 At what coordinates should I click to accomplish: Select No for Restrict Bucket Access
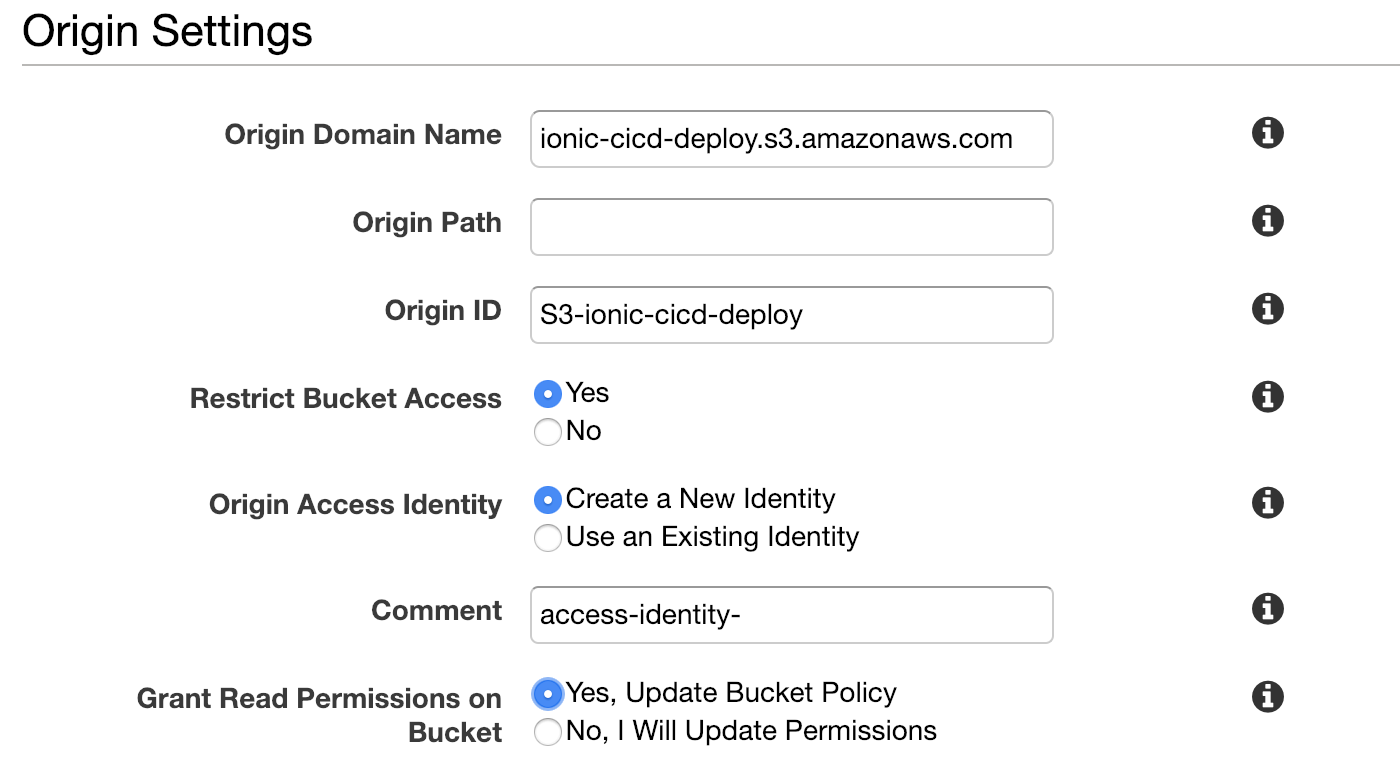(548, 432)
